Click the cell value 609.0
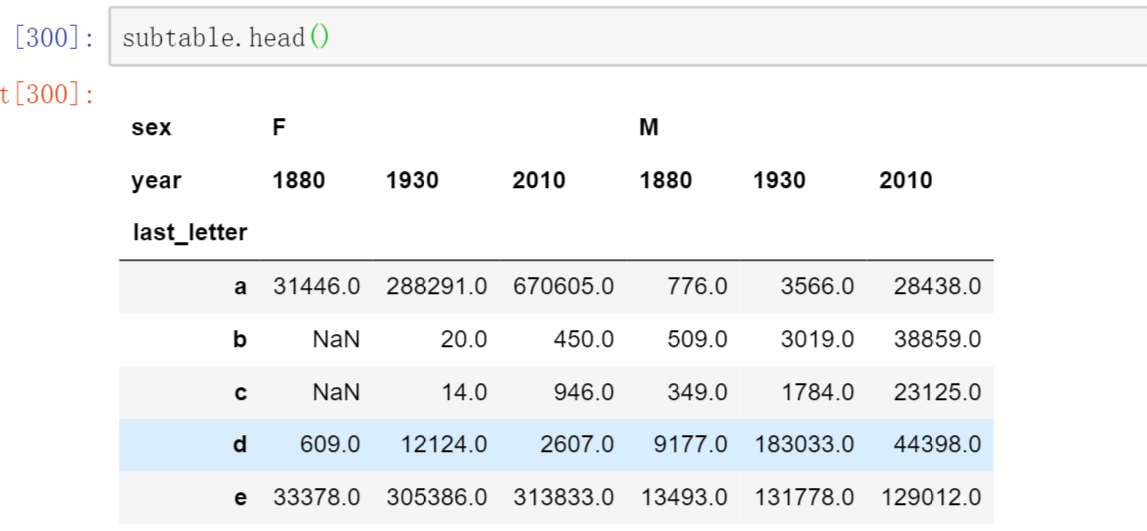 pyautogui.click(x=330, y=445)
